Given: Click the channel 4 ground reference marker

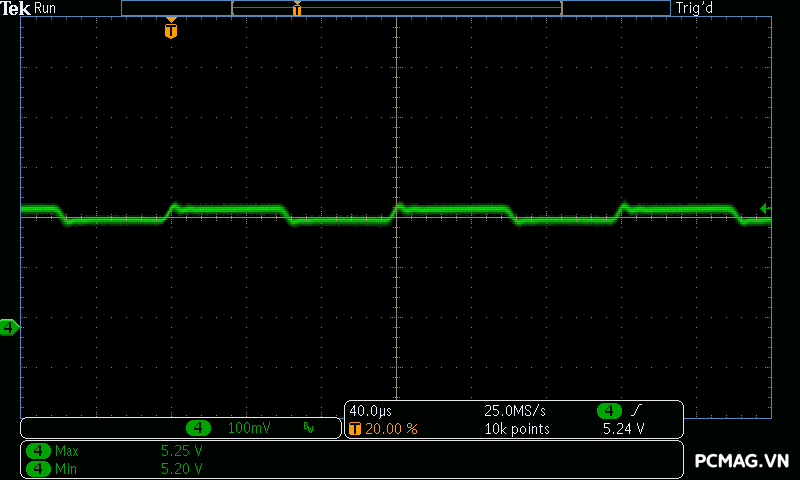Looking at the screenshot, I should pos(9,327).
